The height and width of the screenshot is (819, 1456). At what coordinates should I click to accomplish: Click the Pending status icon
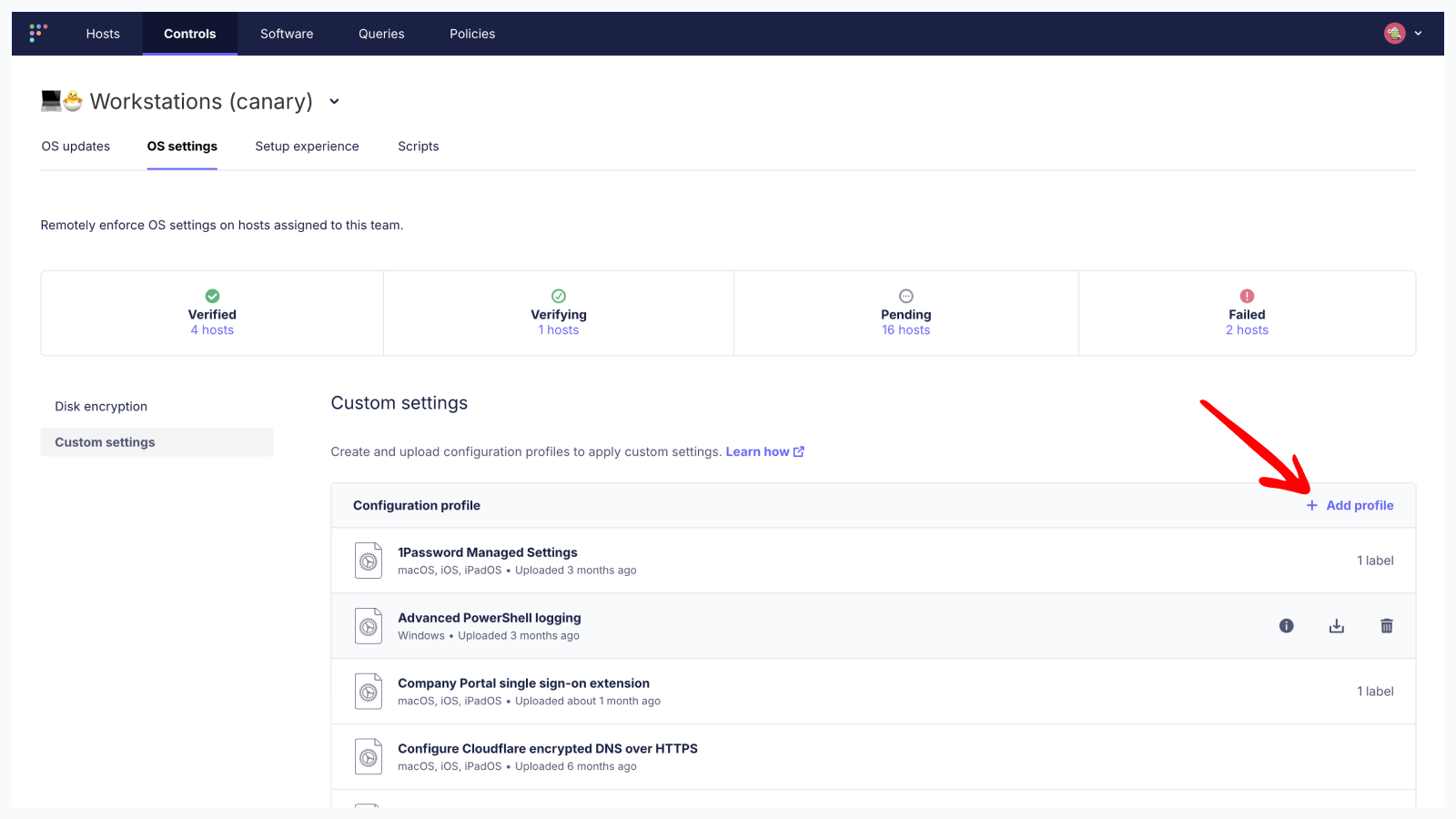[906, 296]
